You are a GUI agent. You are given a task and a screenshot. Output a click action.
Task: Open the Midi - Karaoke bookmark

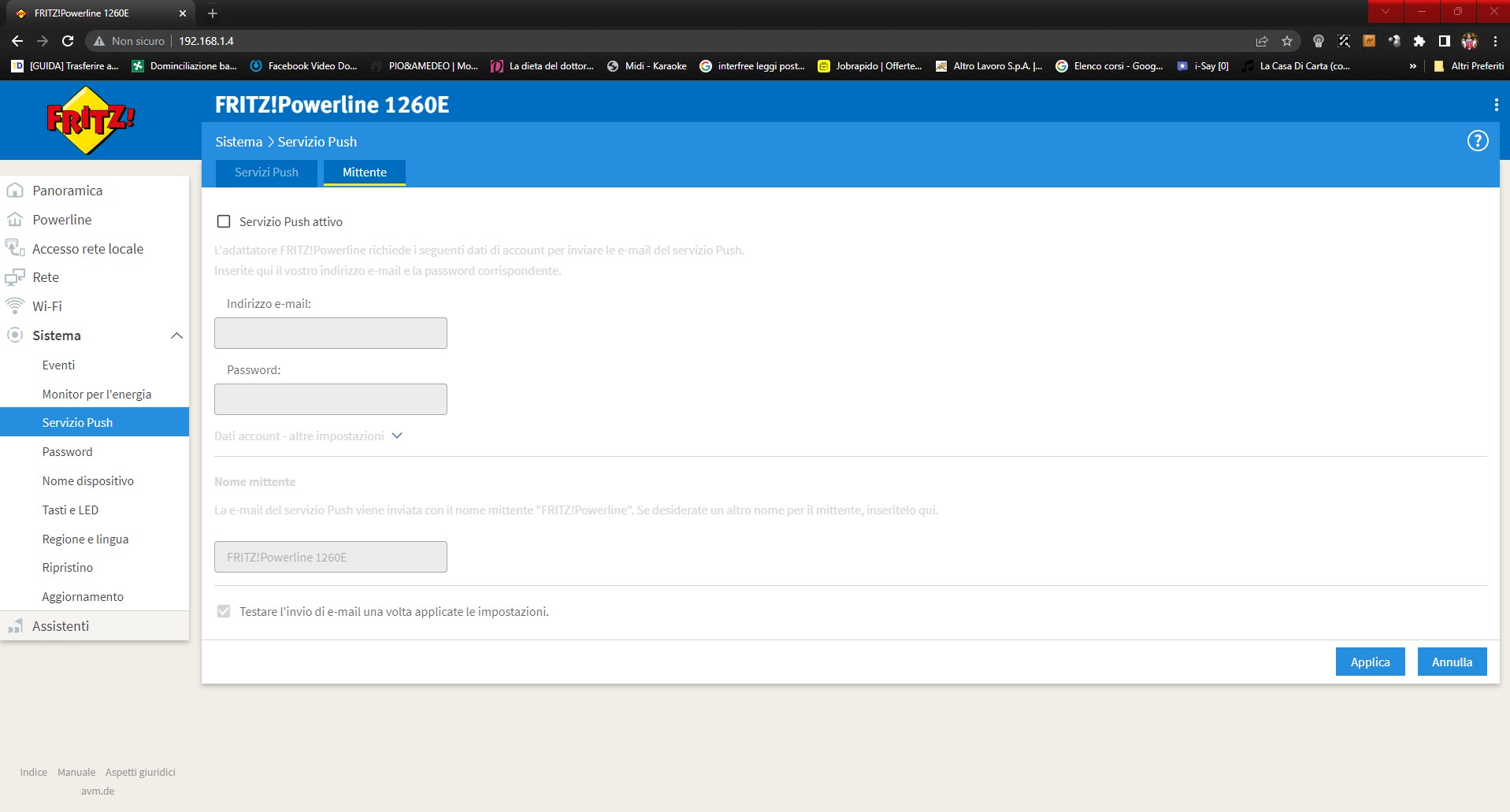tap(647, 66)
